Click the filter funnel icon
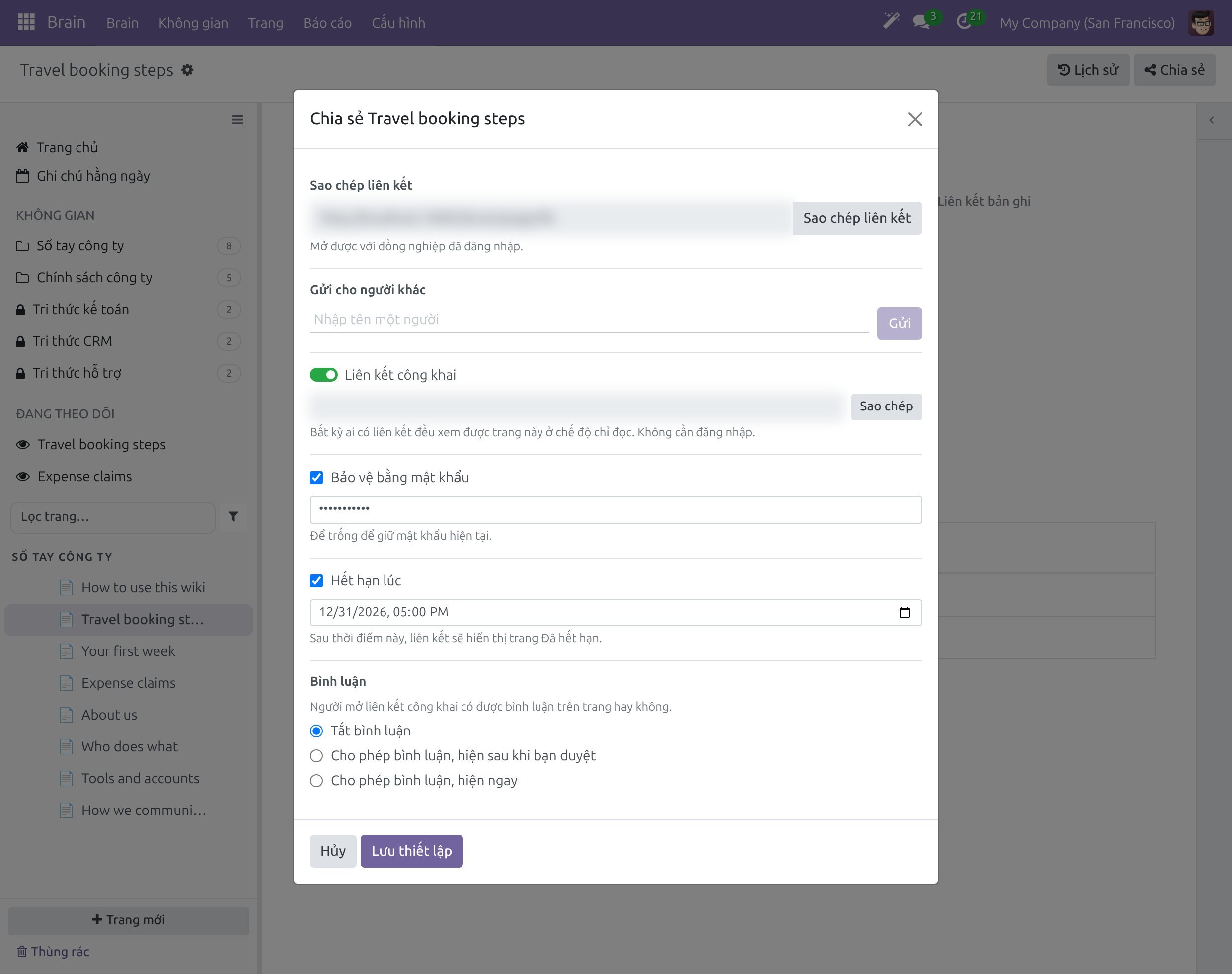1232x974 pixels. (x=233, y=517)
